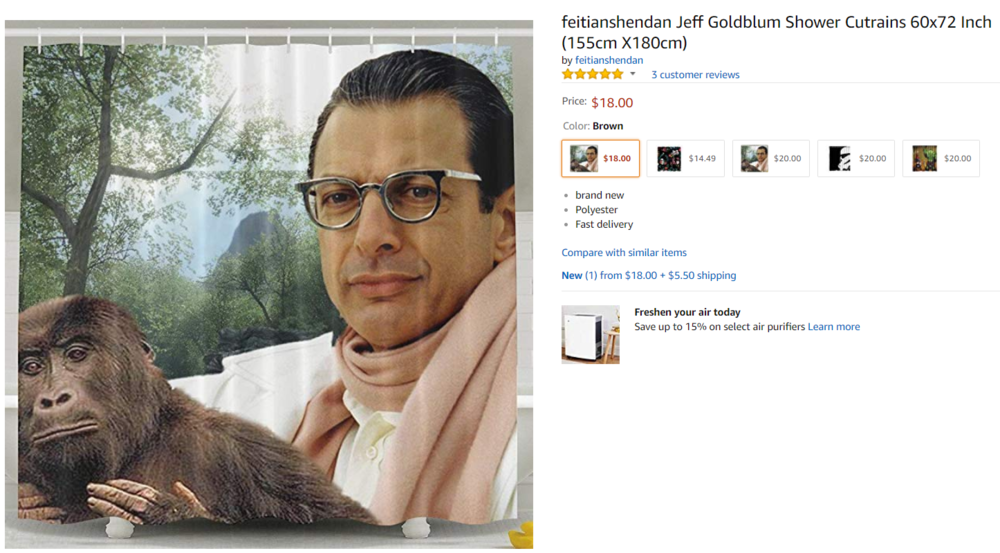Click the thumbnail inside the selected Brown swatch
The height and width of the screenshot is (553, 1000).
(x=584, y=158)
